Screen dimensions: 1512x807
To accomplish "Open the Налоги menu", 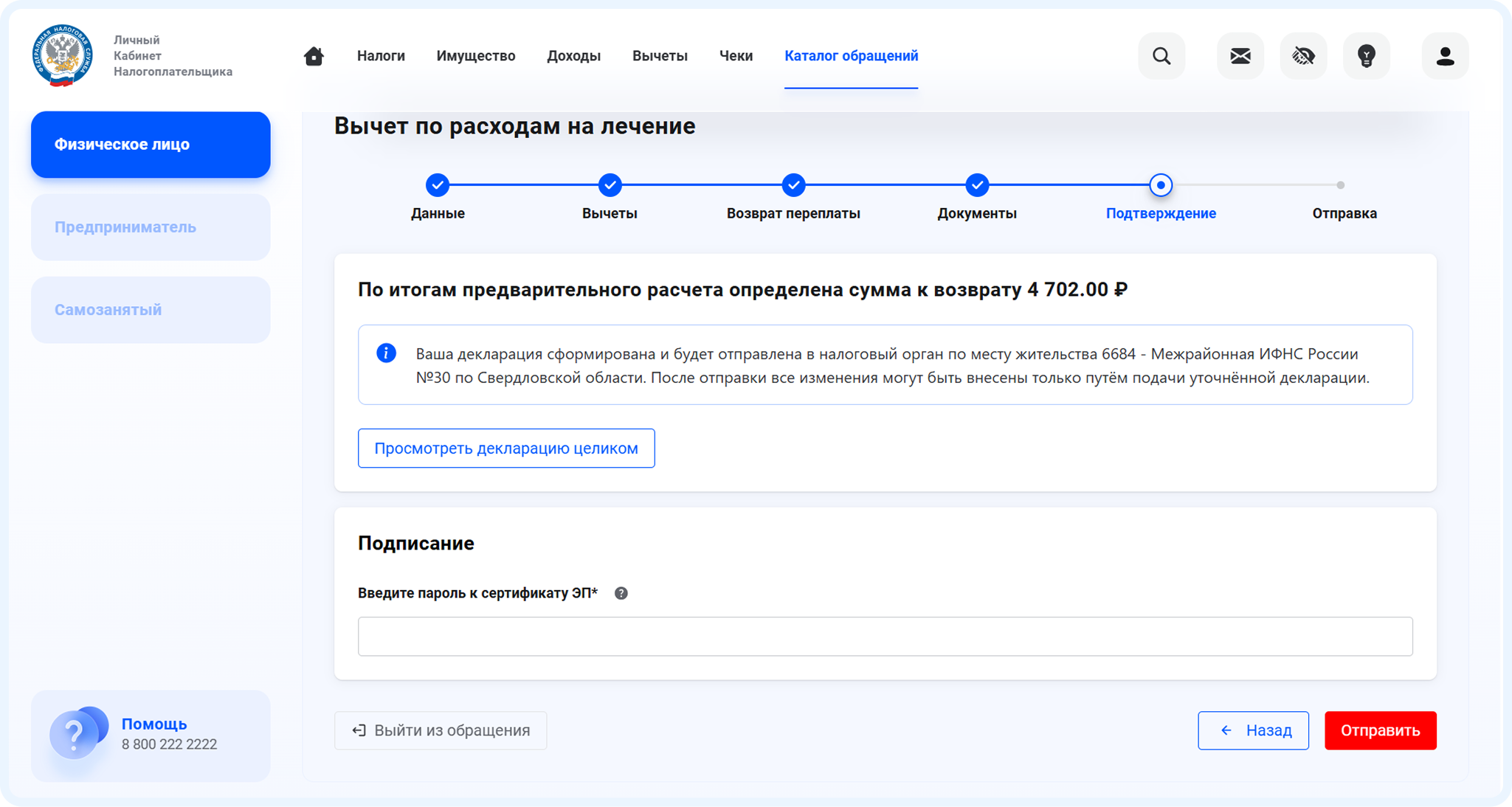I will [381, 56].
